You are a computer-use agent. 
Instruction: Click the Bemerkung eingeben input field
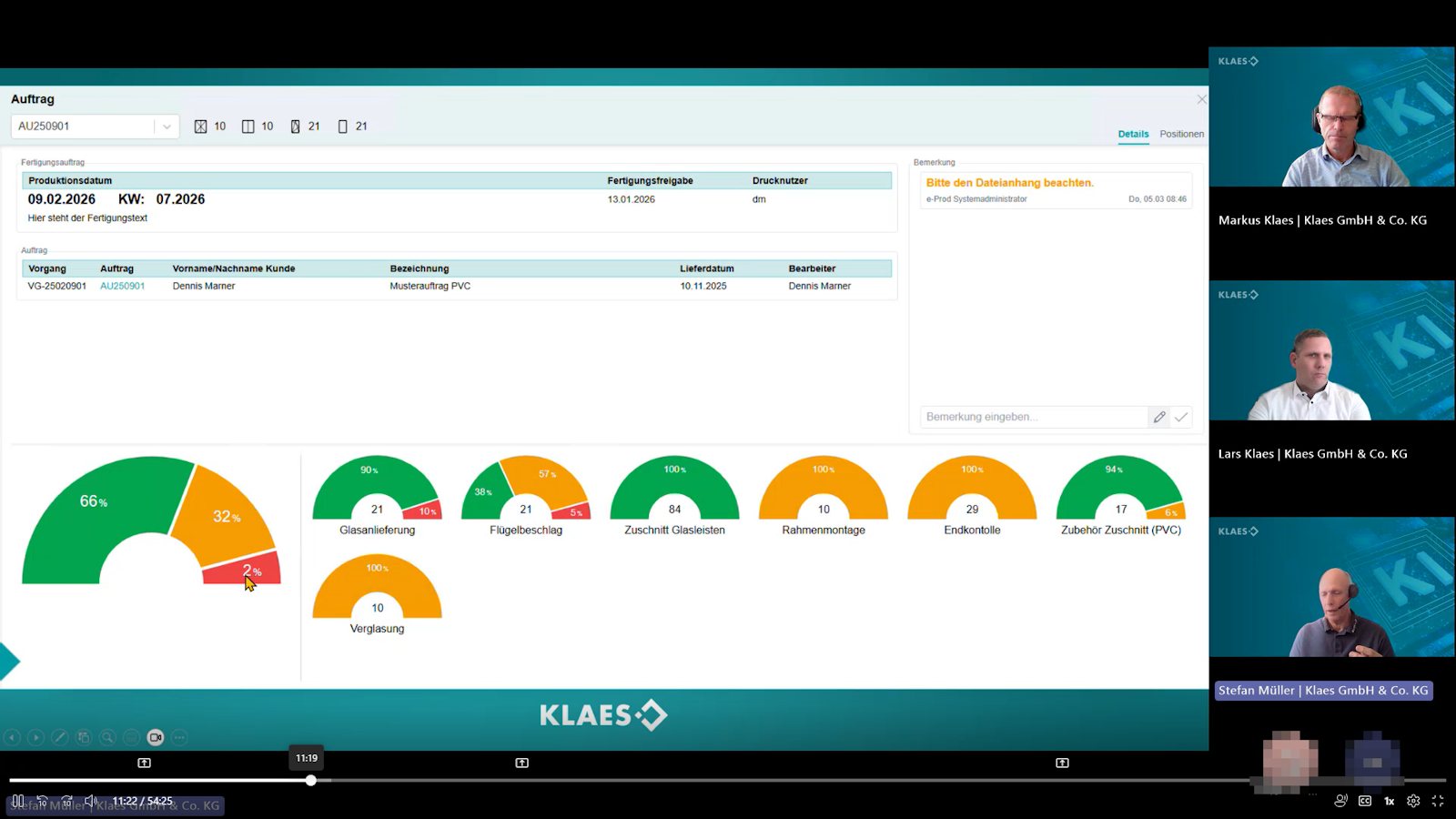(x=1033, y=417)
